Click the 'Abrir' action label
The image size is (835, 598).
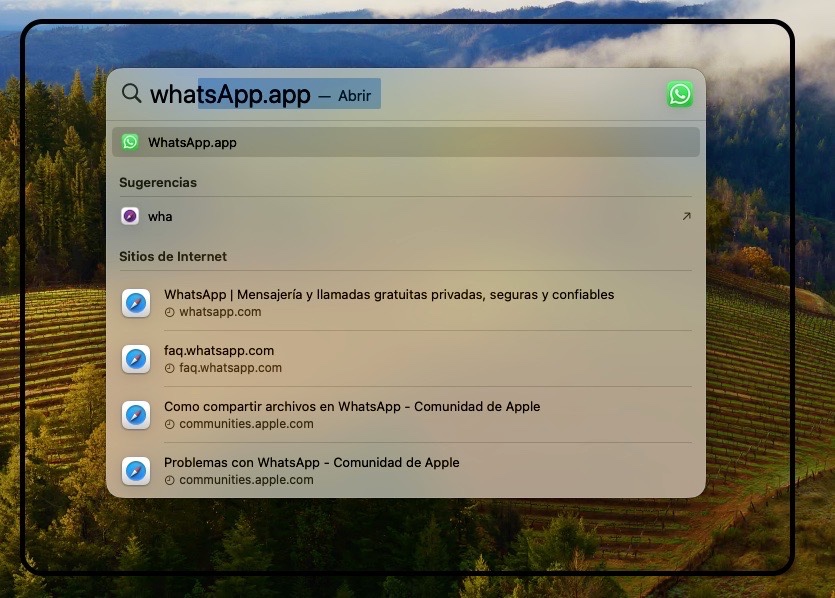(x=355, y=96)
